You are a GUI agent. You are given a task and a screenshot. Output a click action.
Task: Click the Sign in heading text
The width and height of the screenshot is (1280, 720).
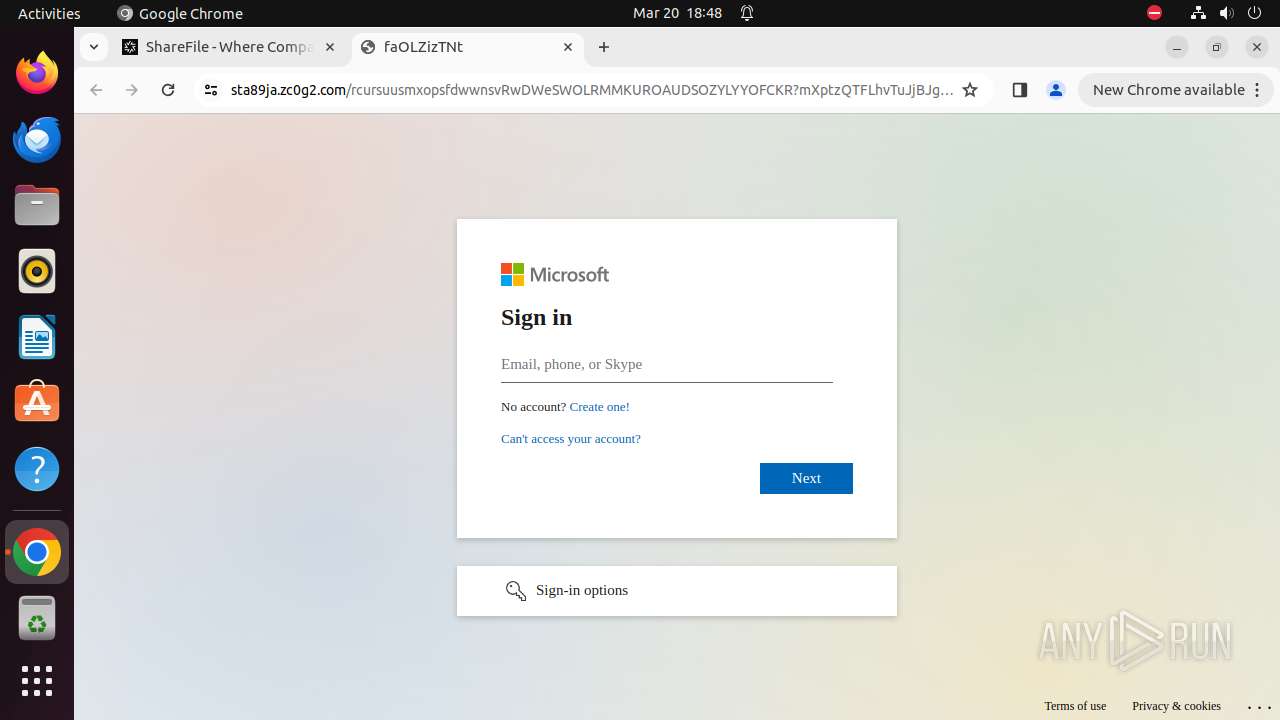537,318
